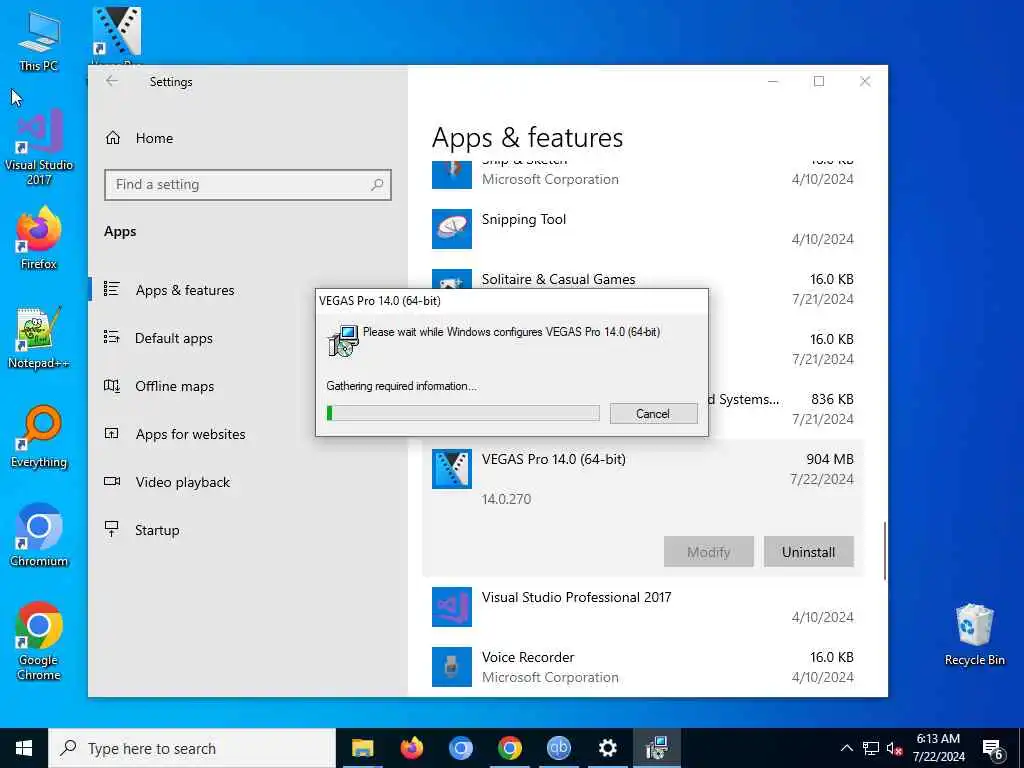Select the Firefox desktop shortcut

coord(39,238)
